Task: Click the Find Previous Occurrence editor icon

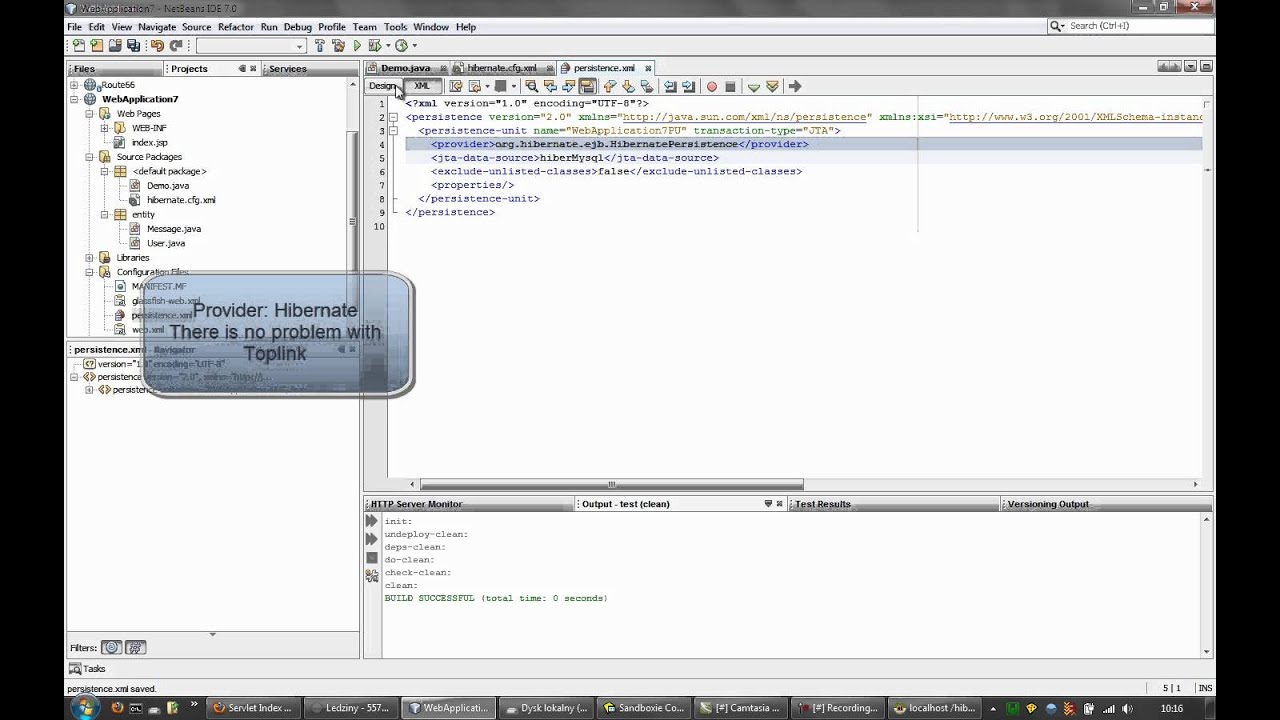Action: click(x=550, y=86)
